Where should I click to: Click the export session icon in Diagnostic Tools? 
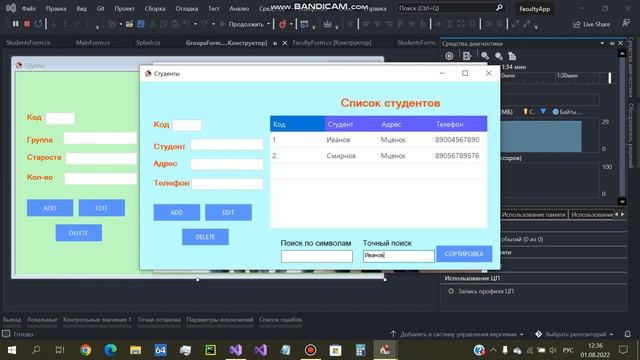[x=467, y=56]
